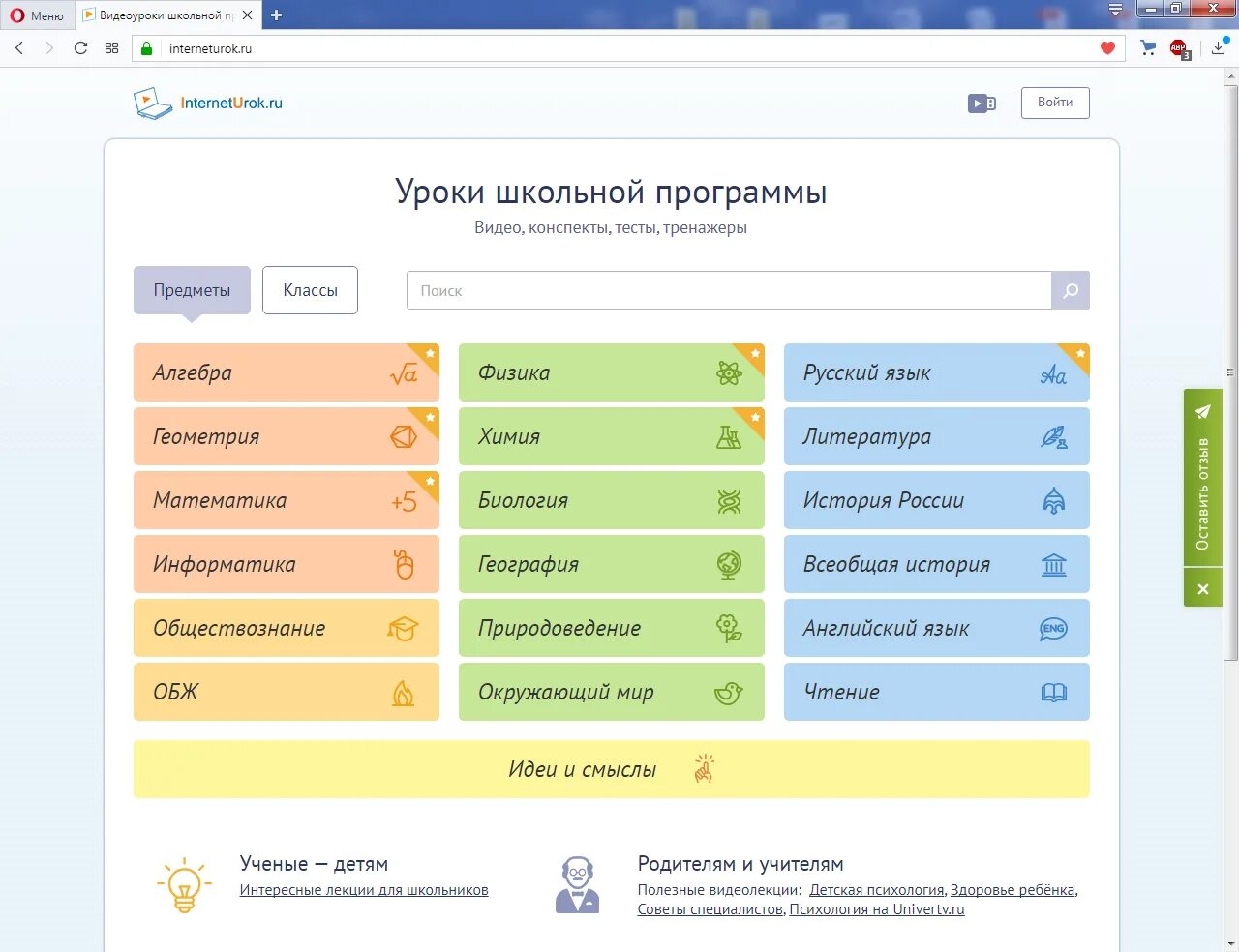1239x952 pixels.
Task: Open the Speed Dial start page grid
Action: [x=112, y=48]
